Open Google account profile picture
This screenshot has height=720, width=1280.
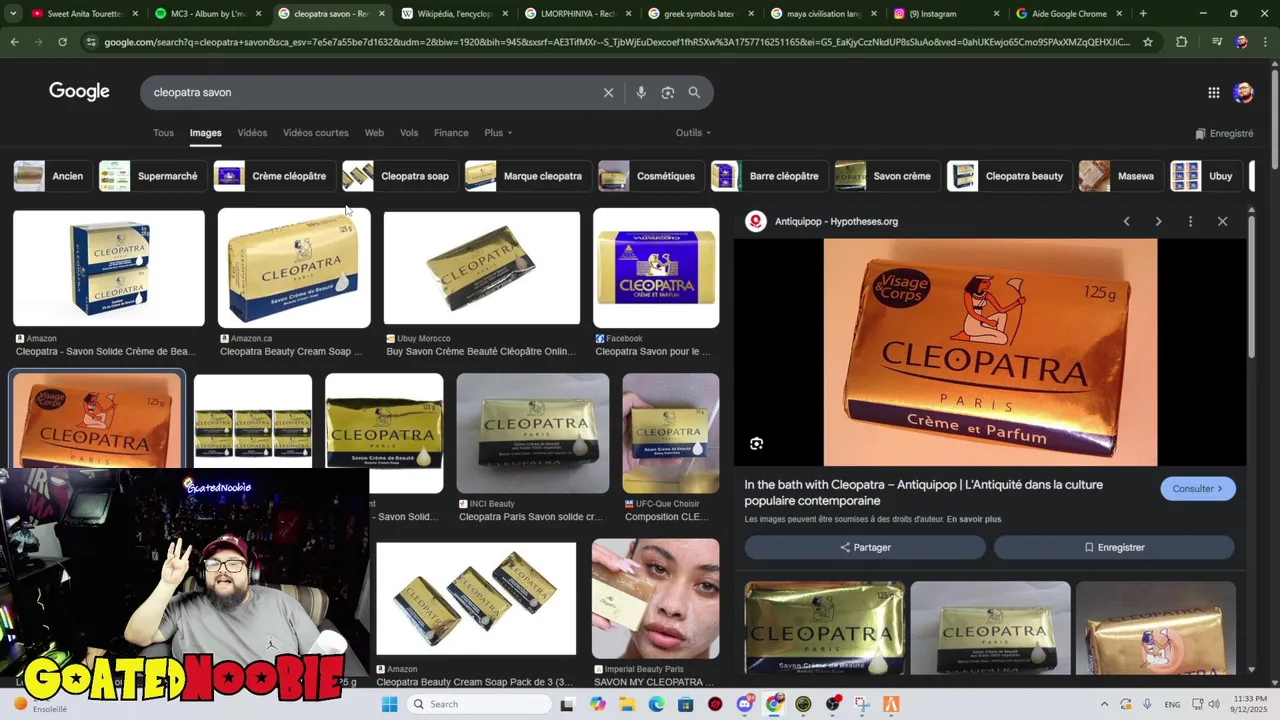[x=1243, y=92]
